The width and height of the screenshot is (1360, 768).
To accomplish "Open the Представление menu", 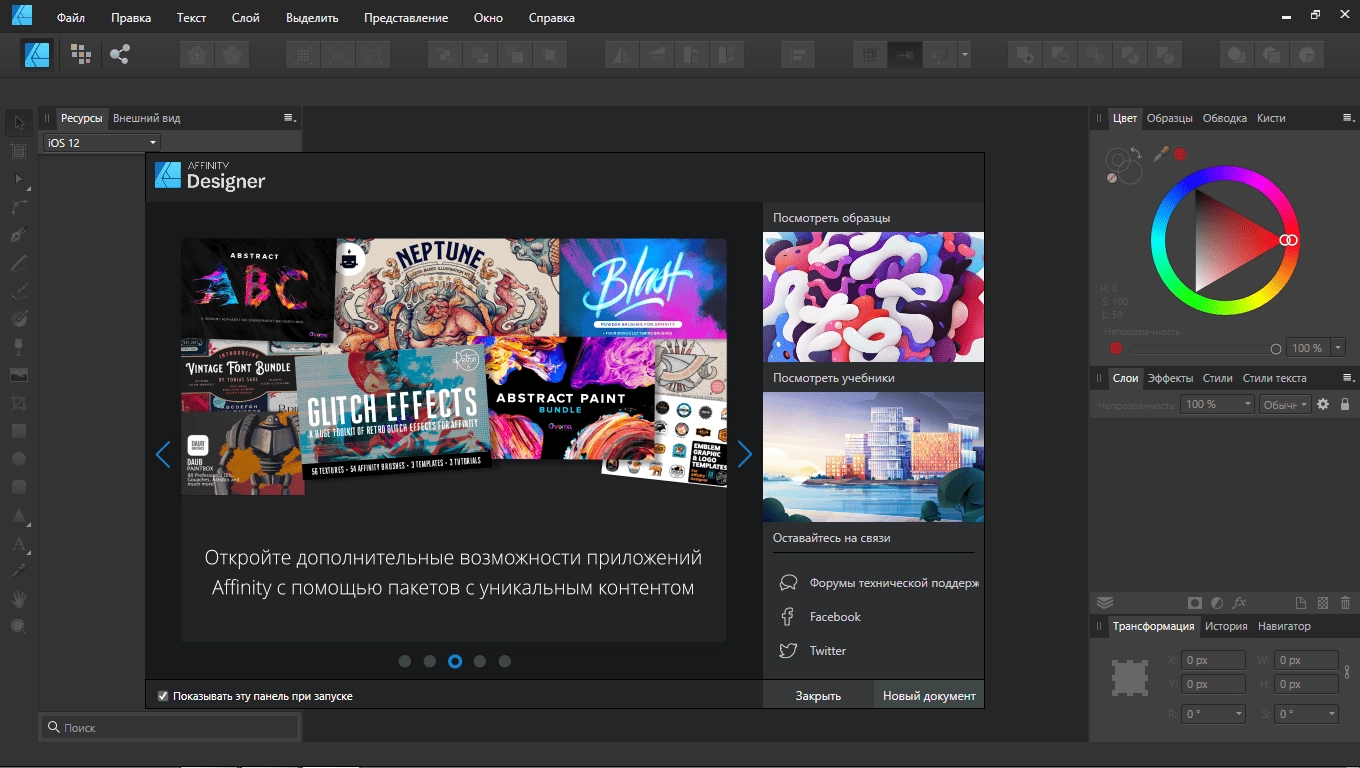I will pyautogui.click(x=406, y=18).
